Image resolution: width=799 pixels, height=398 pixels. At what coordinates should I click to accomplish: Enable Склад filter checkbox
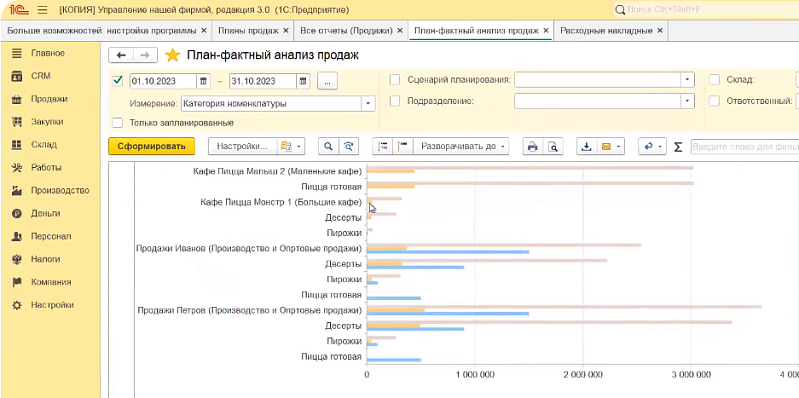pyautogui.click(x=715, y=80)
